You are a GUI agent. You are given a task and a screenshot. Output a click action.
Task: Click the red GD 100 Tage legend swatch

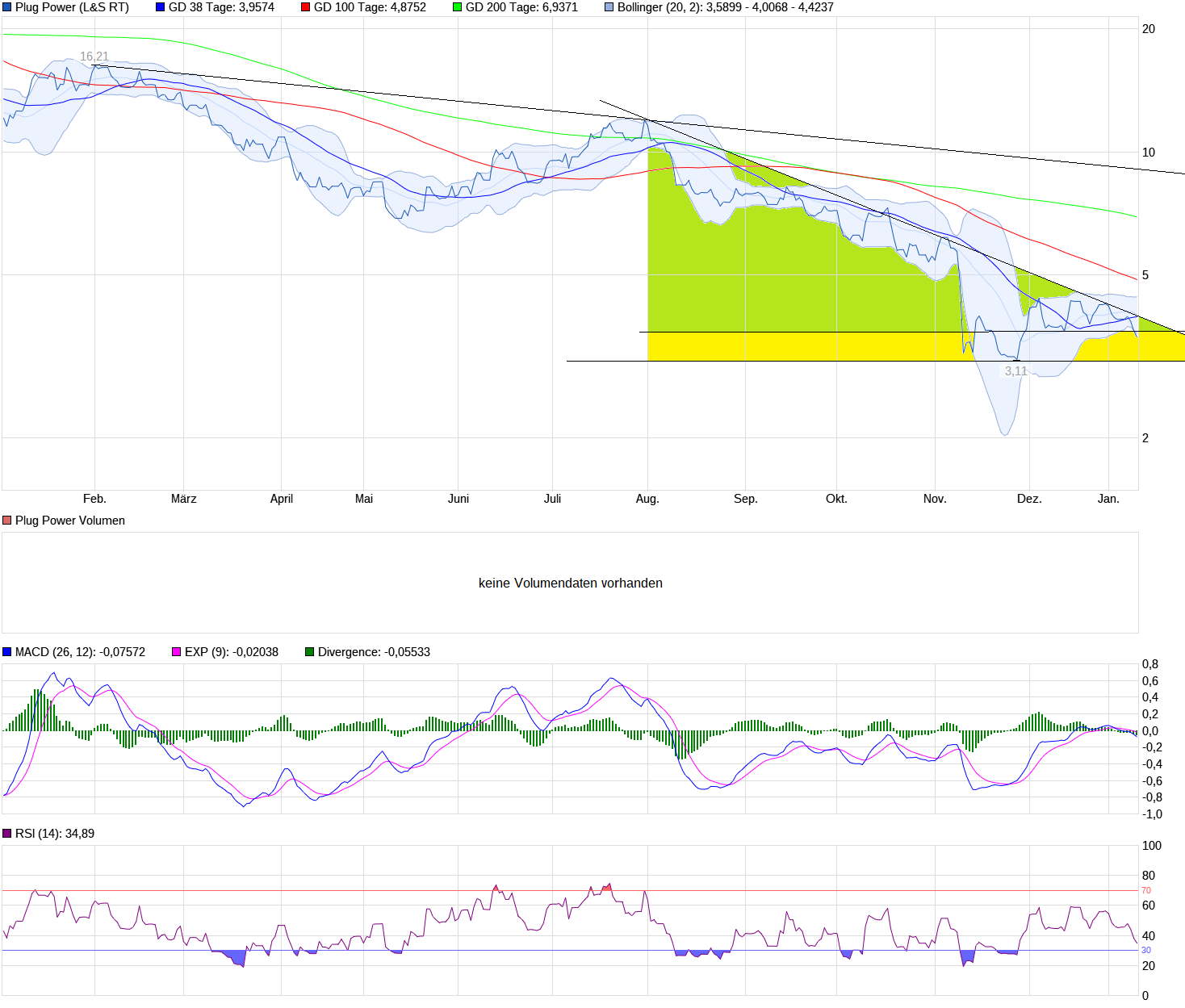tap(305, 7)
